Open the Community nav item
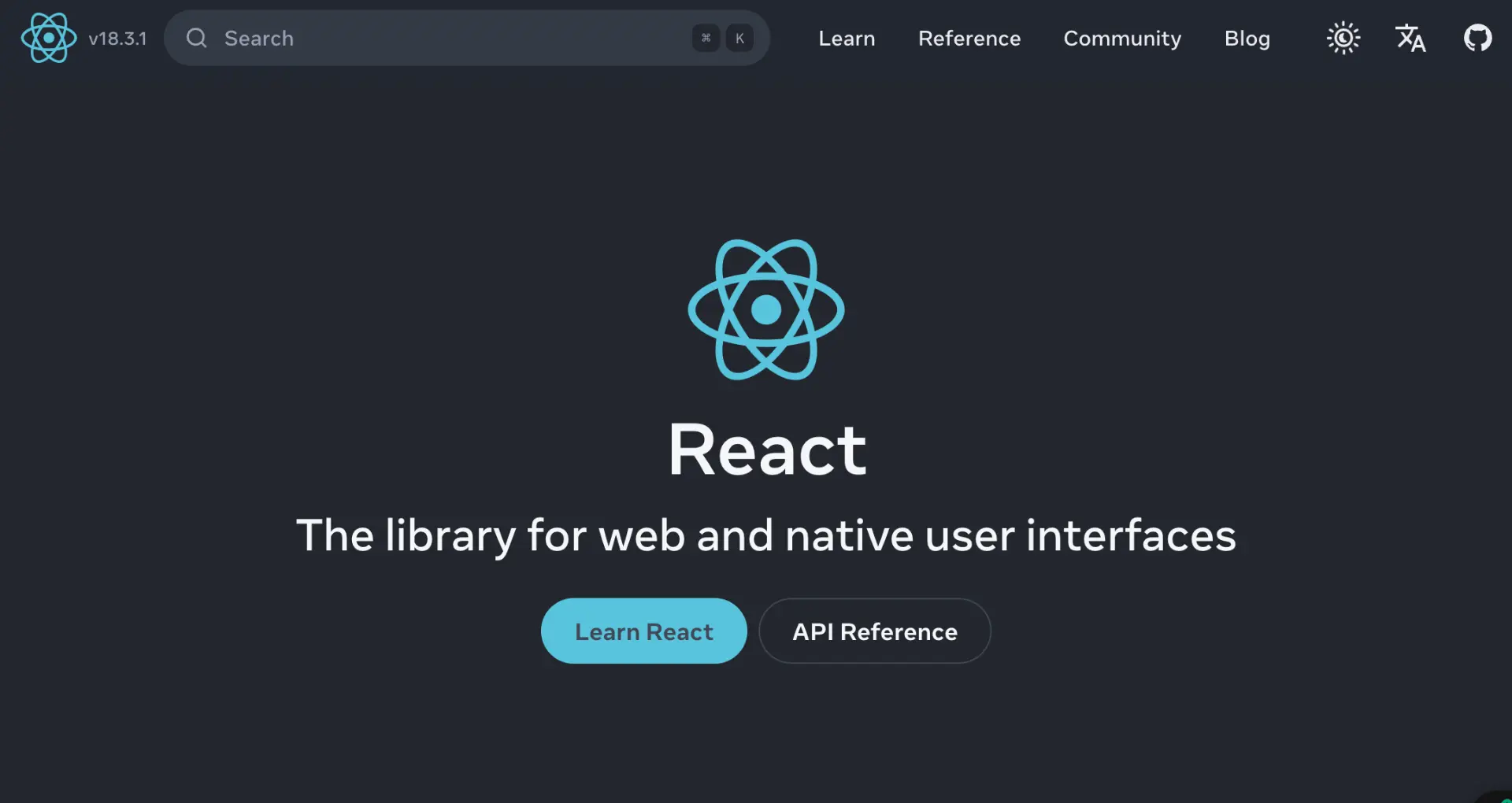The height and width of the screenshot is (803, 1512). (1122, 39)
